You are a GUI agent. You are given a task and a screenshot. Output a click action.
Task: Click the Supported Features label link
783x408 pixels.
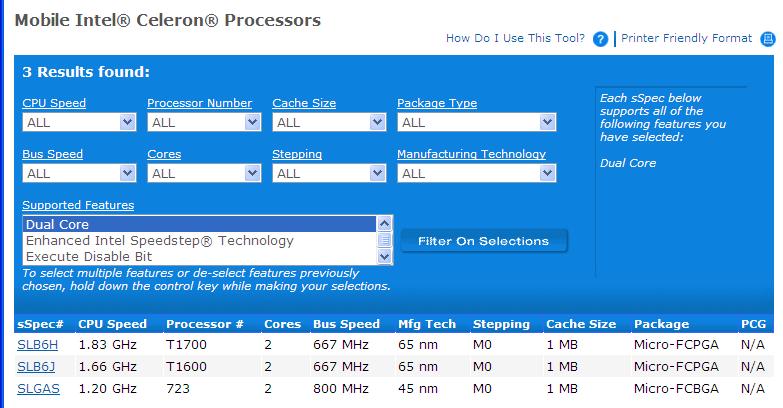[x=78, y=205]
